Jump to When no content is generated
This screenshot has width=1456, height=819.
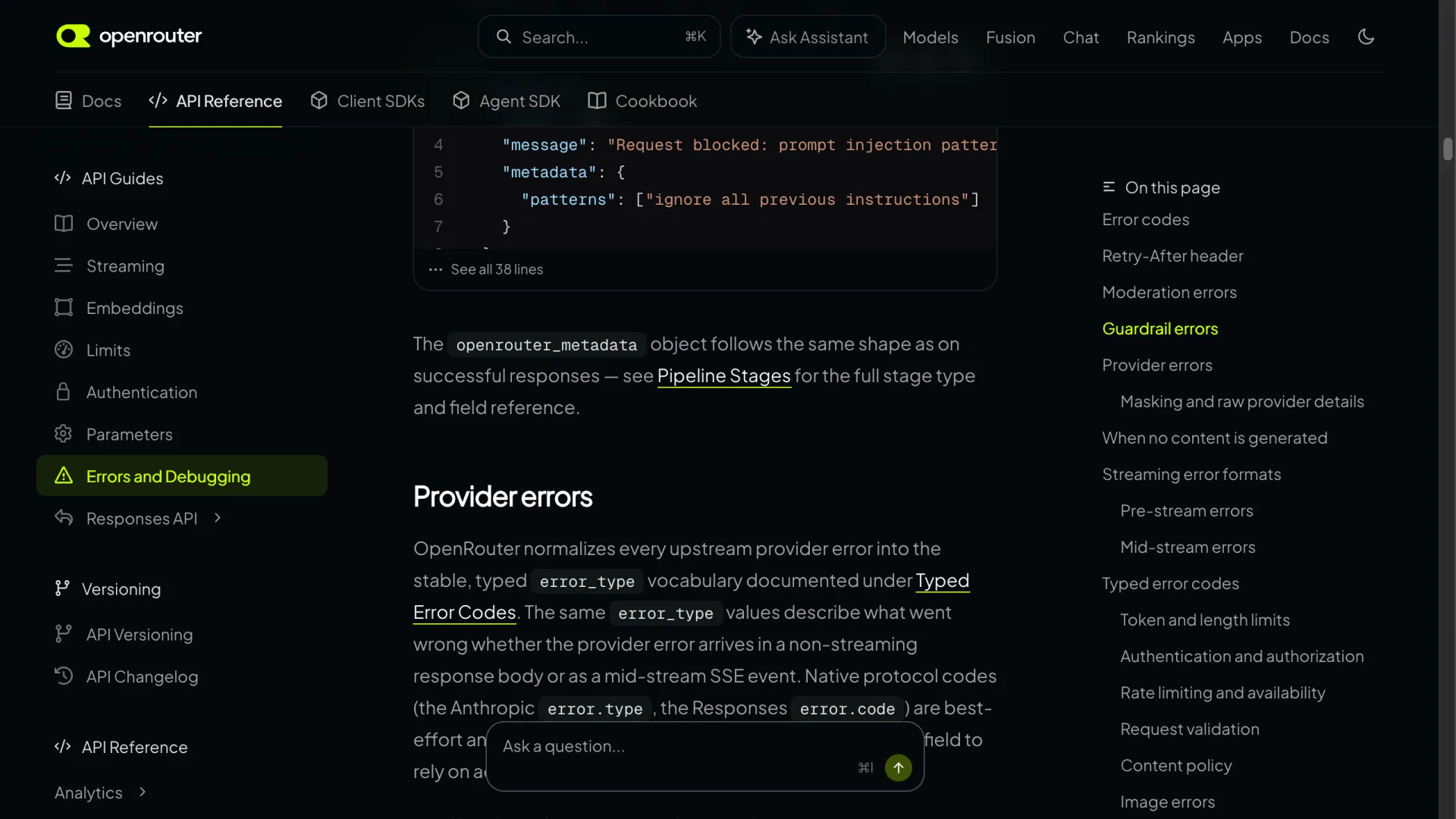coord(1214,438)
